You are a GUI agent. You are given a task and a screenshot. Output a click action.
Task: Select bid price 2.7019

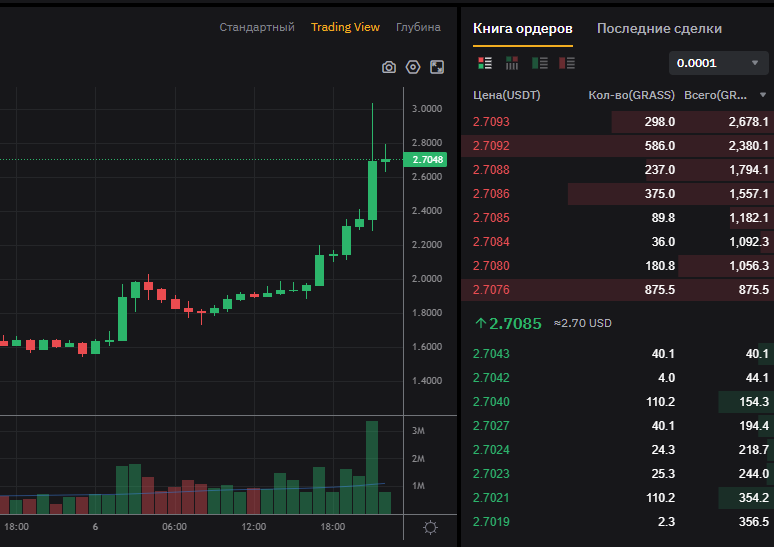(x=491, y=522)
